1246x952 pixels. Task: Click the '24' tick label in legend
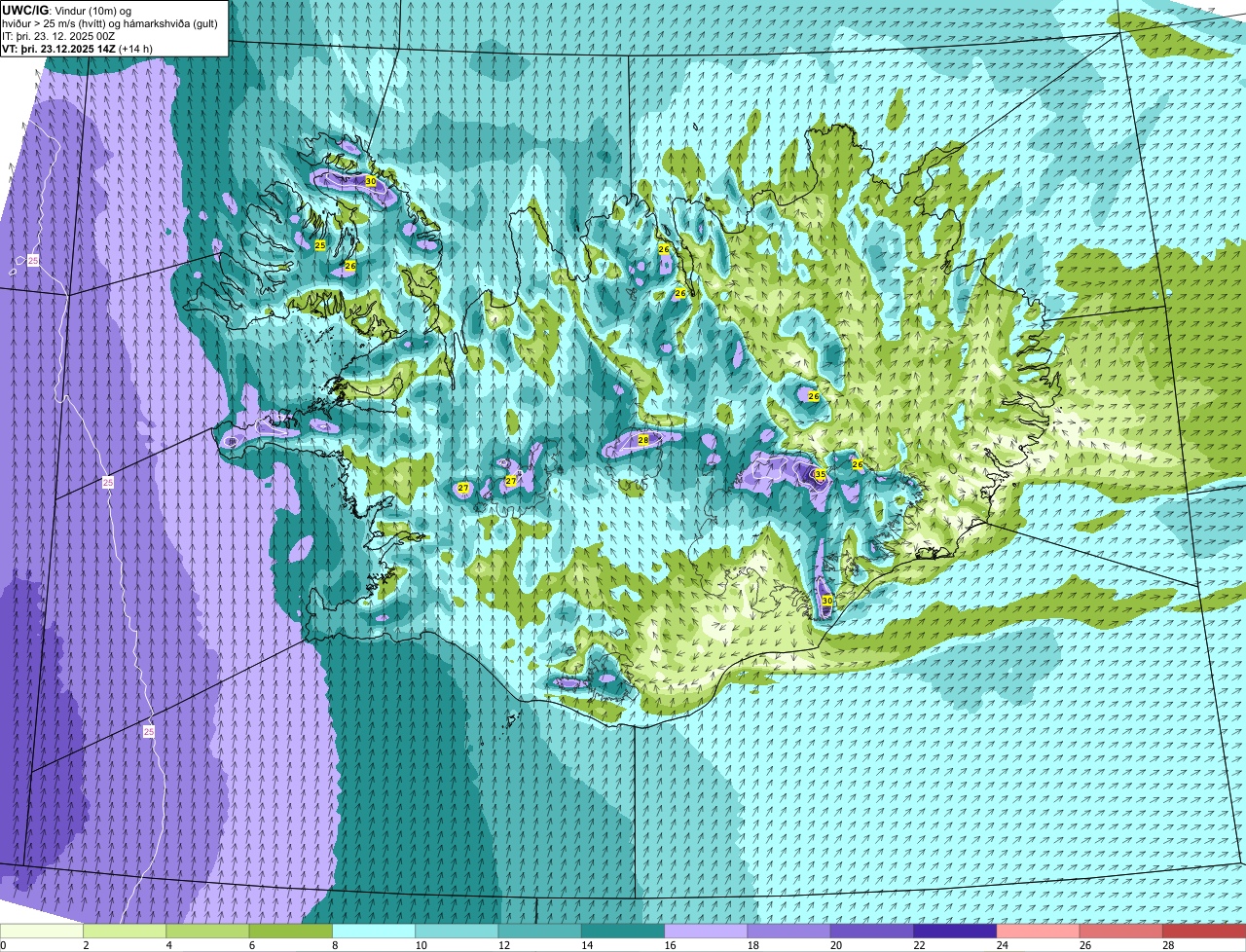1001,945
